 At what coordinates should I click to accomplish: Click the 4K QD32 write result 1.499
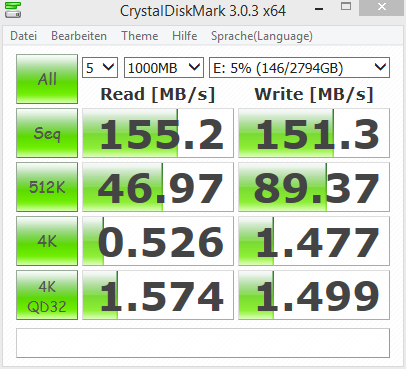pyautogui.click(x=314, y=295)
